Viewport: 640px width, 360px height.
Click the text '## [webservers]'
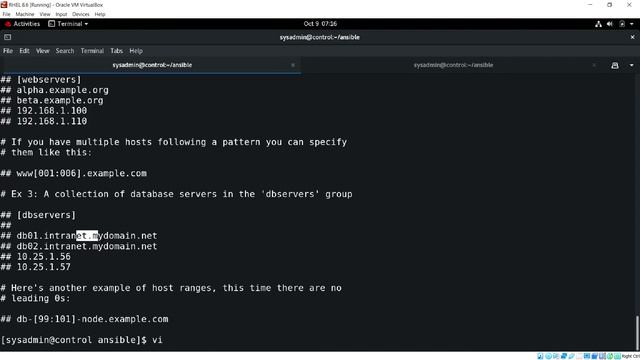tap(41, 80)
